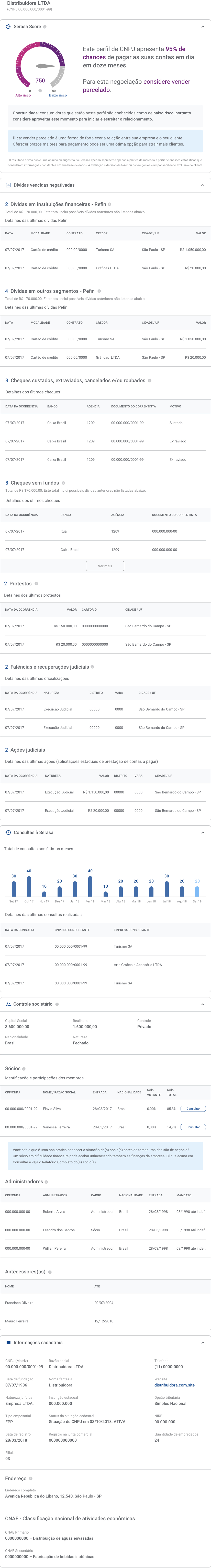The height and width of the screenshot is (1568, 211).
Task: Open info icon beside Controle societário
Action: (x=57, y=1004)
